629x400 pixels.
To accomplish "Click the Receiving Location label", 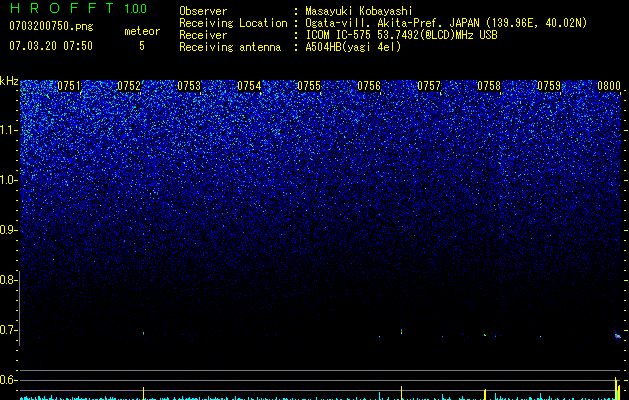I will [233, 23].
